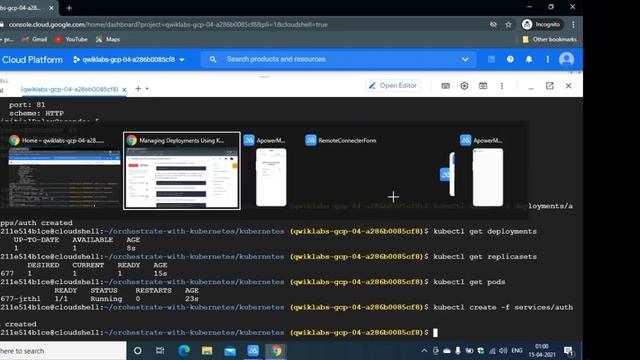Open the ApowerMirror app on the taskbar
Screen dimensions: 640x360
(x=253, y=351)
